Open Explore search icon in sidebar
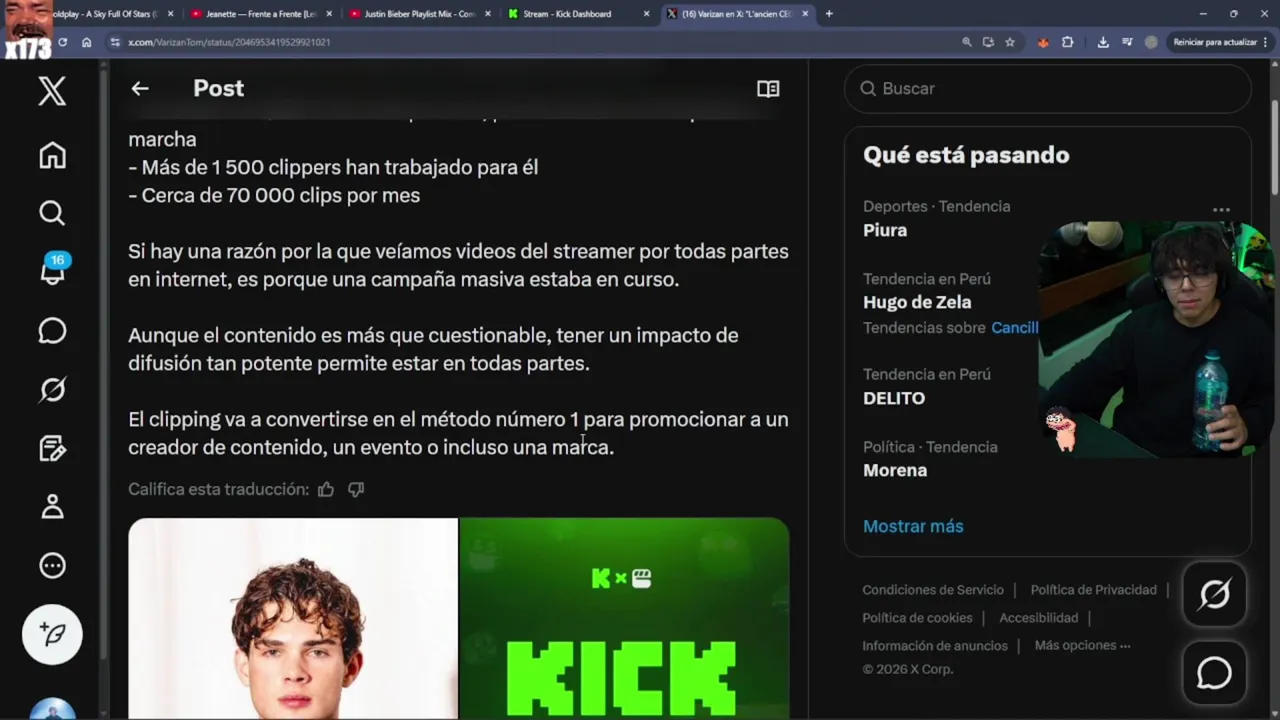 click(52, 213)
